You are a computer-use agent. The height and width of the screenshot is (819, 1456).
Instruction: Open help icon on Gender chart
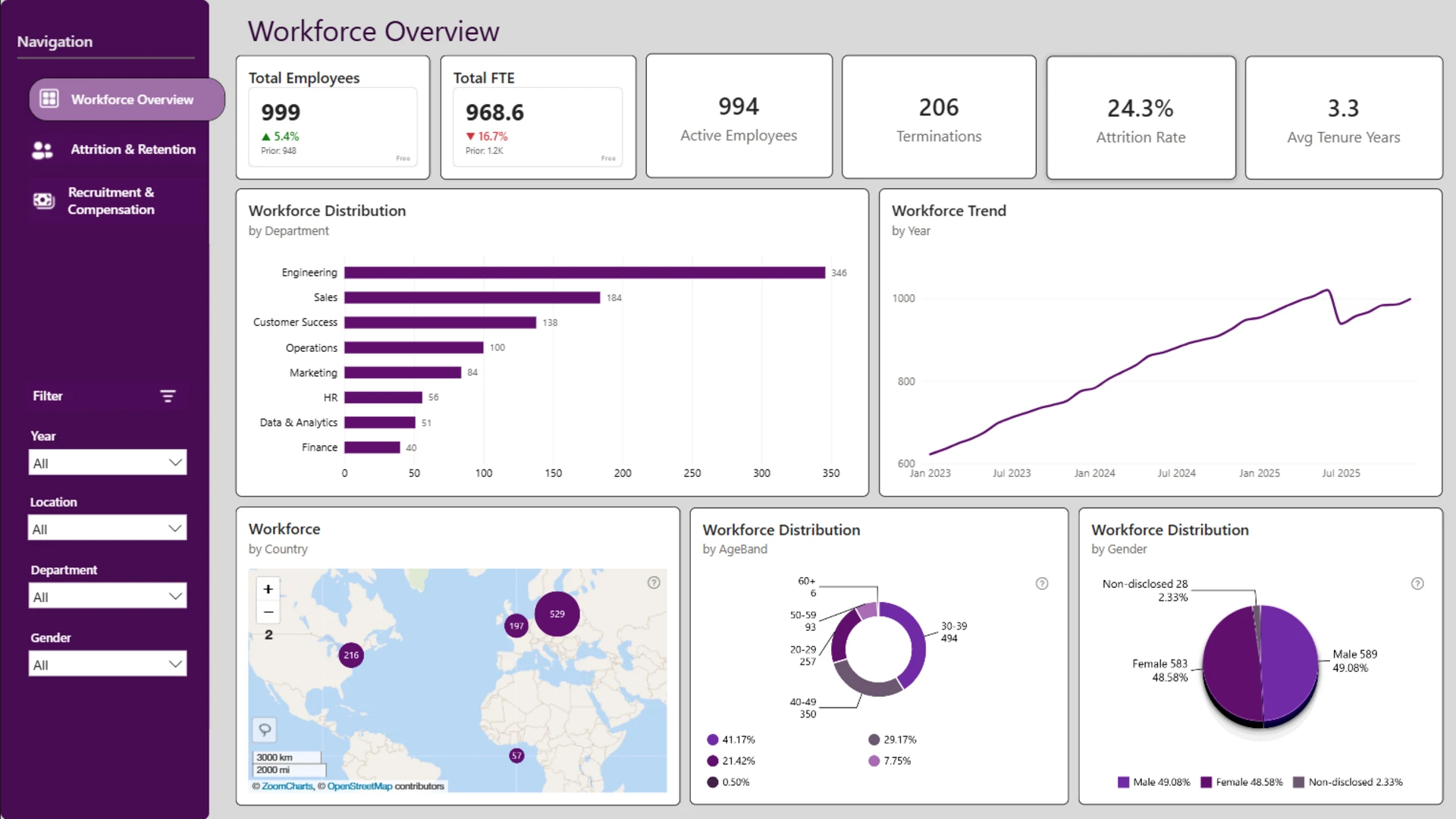(1417, 583)
